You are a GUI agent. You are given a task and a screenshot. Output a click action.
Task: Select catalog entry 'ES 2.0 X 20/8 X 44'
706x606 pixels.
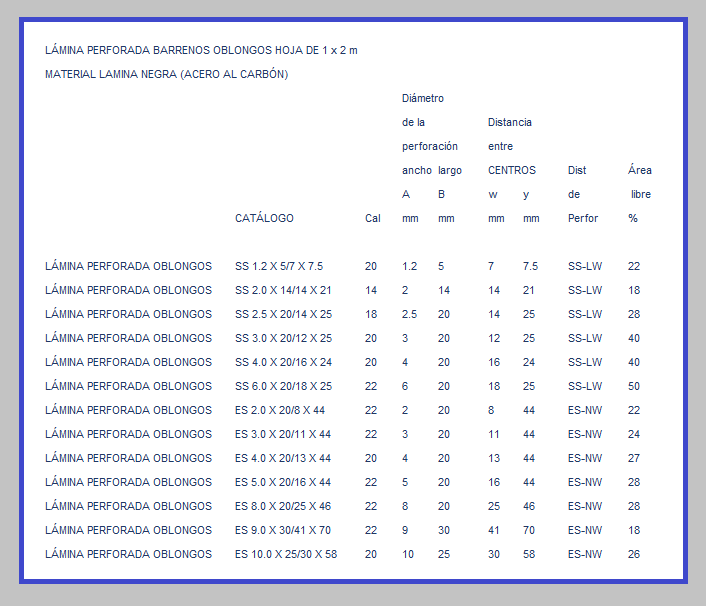[280, 410]
